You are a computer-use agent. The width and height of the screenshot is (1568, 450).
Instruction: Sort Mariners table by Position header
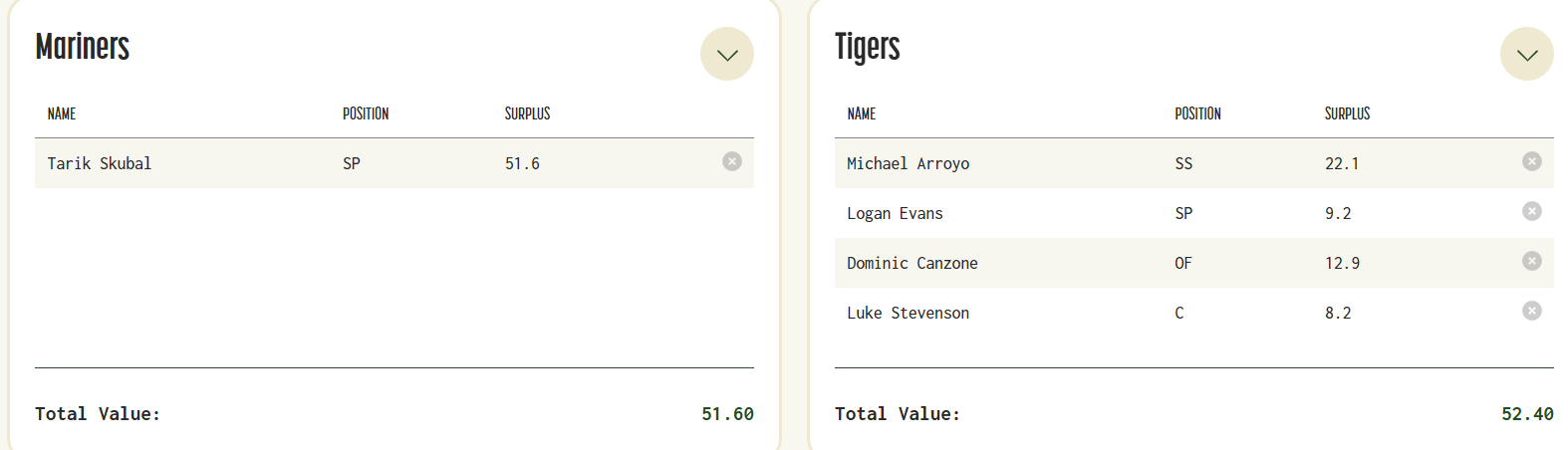366,113
